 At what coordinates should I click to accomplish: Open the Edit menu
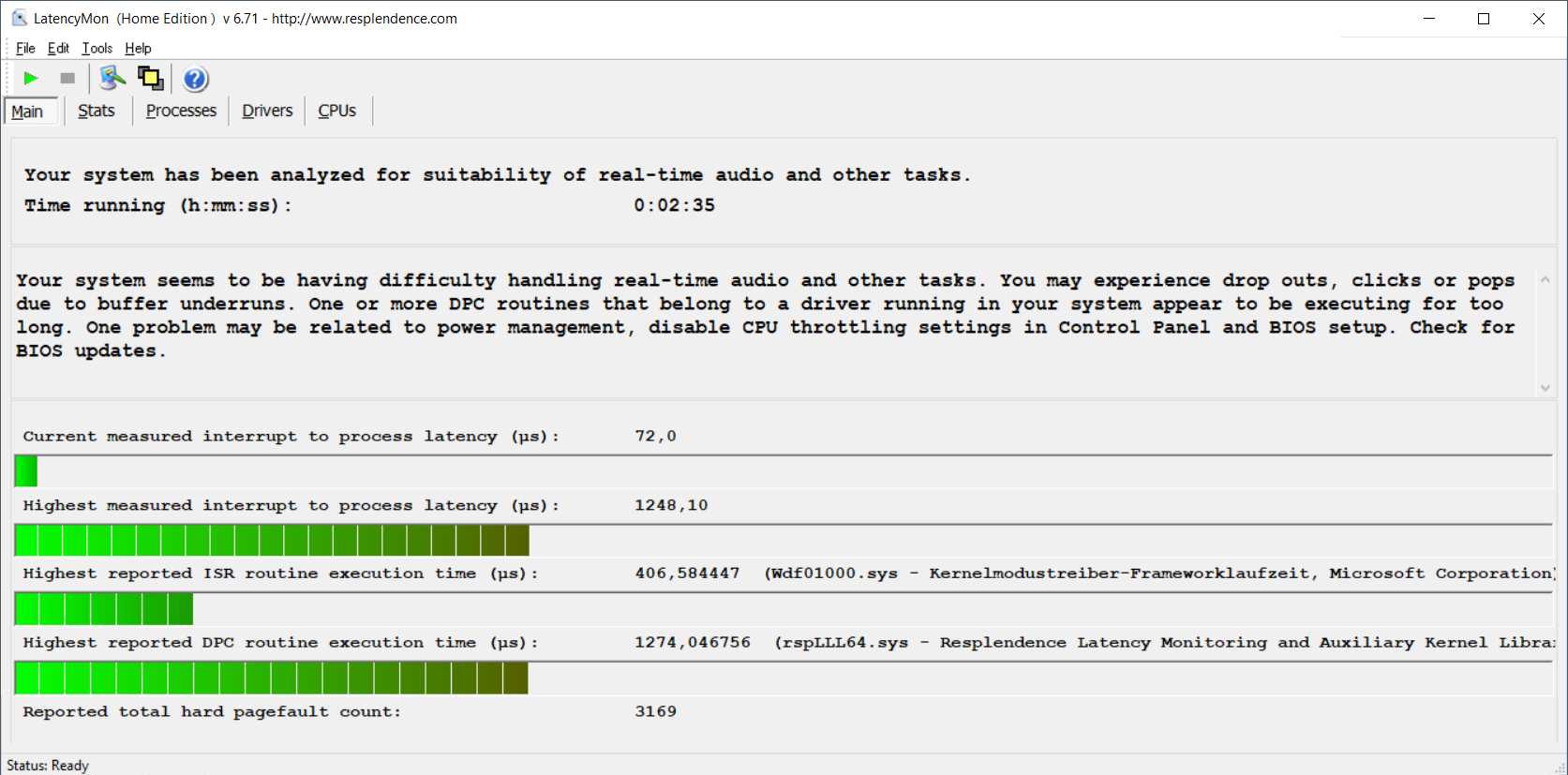[x=58, y=49]
